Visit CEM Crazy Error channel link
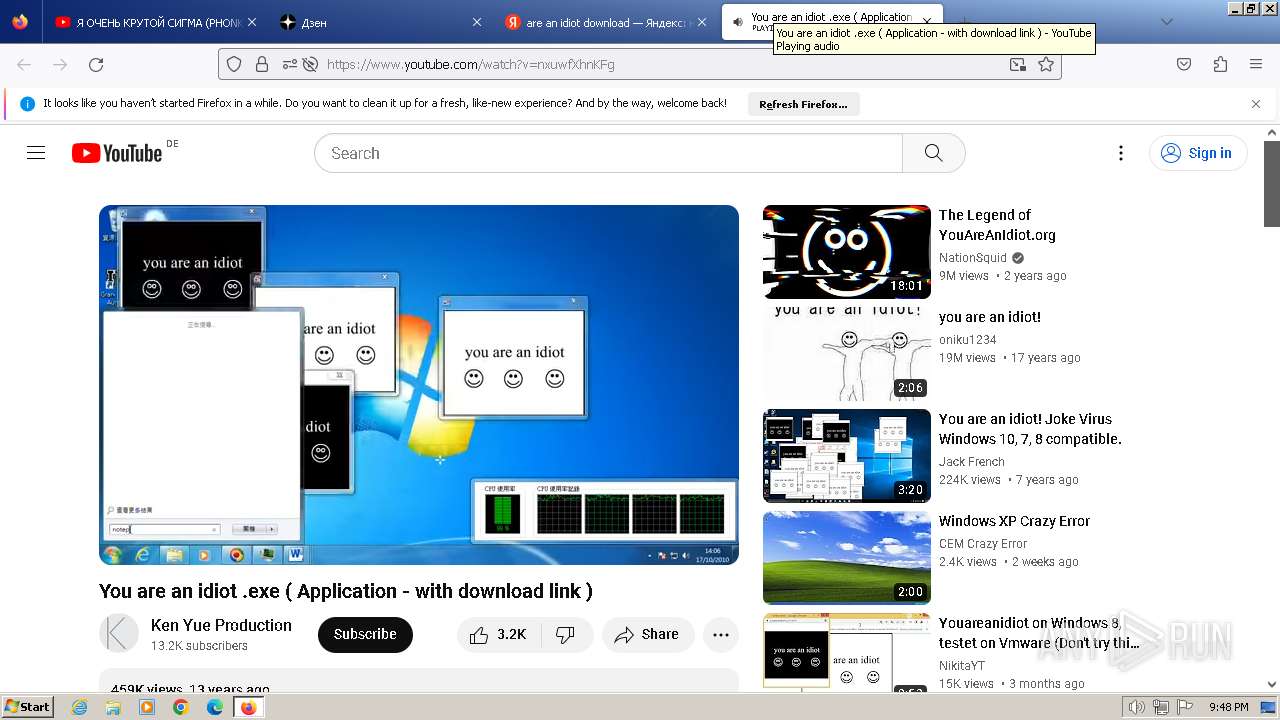Screen dimensions: 1280x720 (983, 544)
